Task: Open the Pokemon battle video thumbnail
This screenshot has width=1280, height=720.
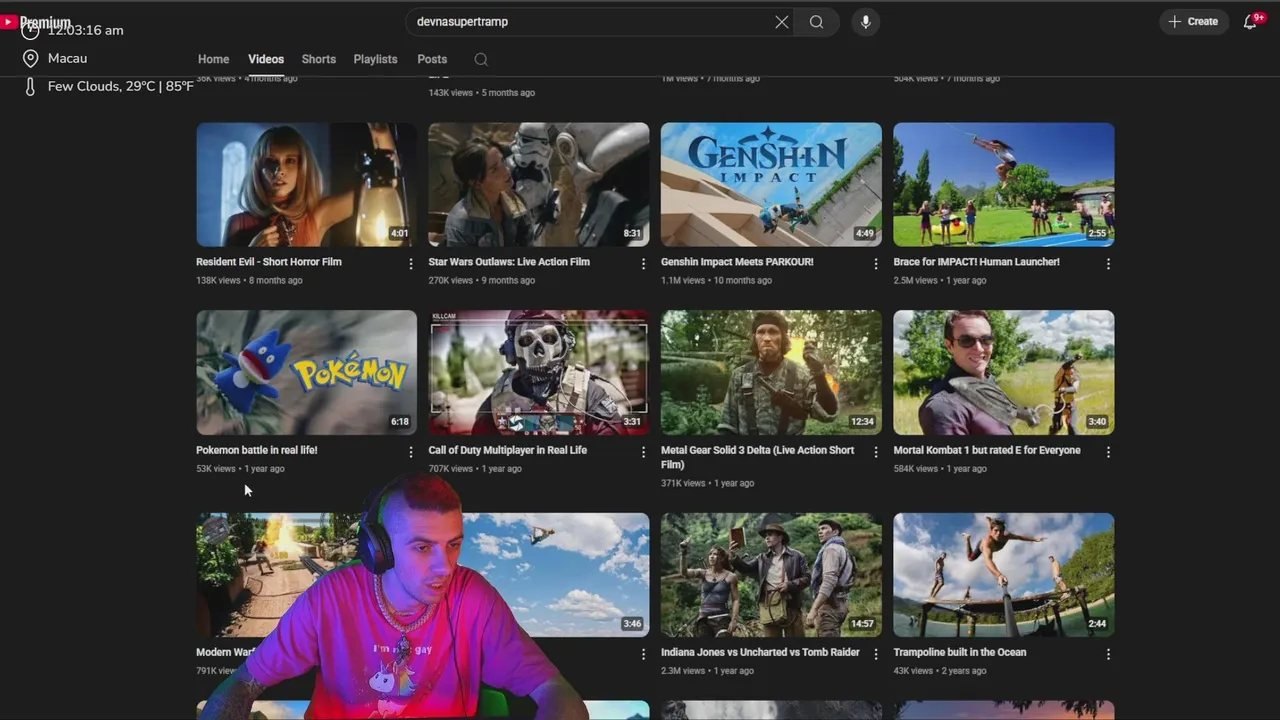Action: (x=306, y=372)
